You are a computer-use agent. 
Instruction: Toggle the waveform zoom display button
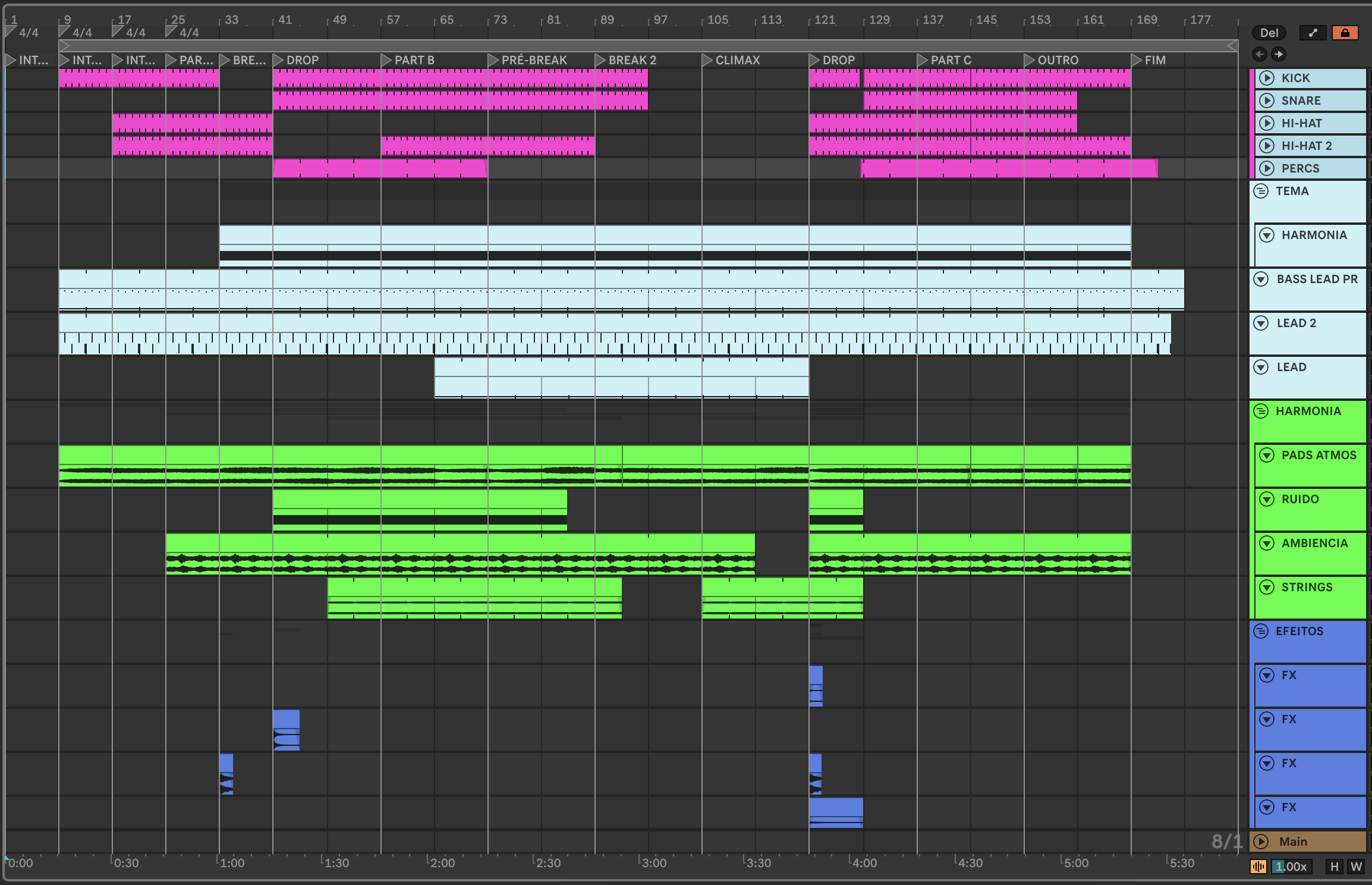tap(1258, 867)
